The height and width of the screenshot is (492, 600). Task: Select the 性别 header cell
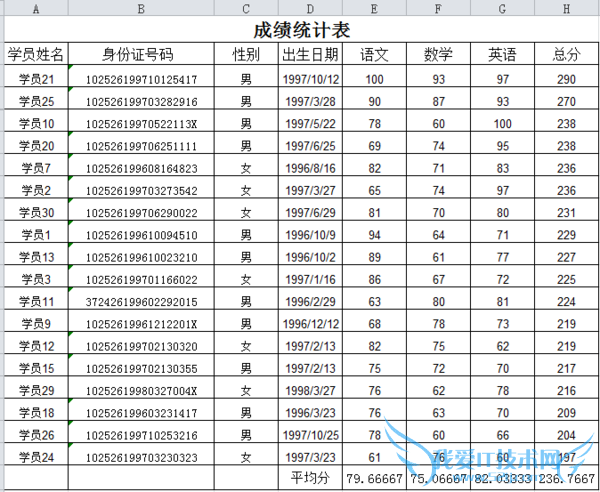pos(246,54)
